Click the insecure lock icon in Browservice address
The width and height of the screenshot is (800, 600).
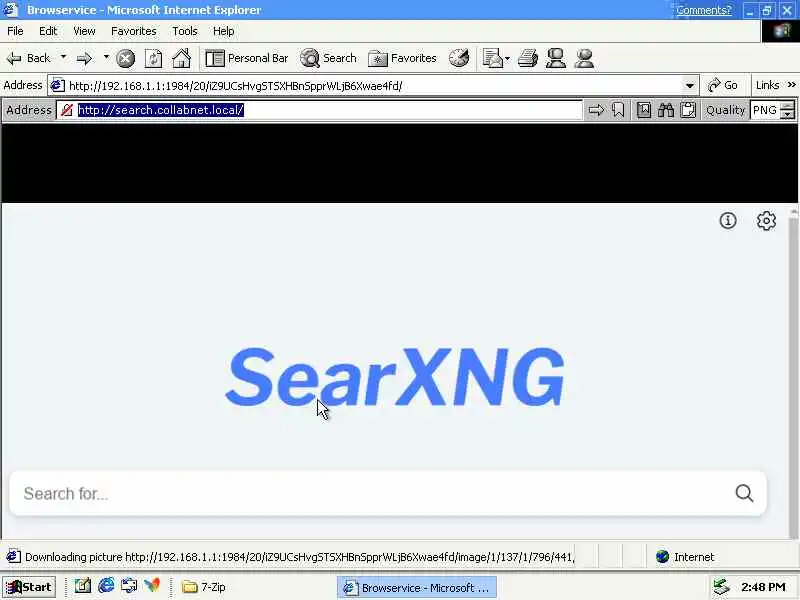pos(66,110)
